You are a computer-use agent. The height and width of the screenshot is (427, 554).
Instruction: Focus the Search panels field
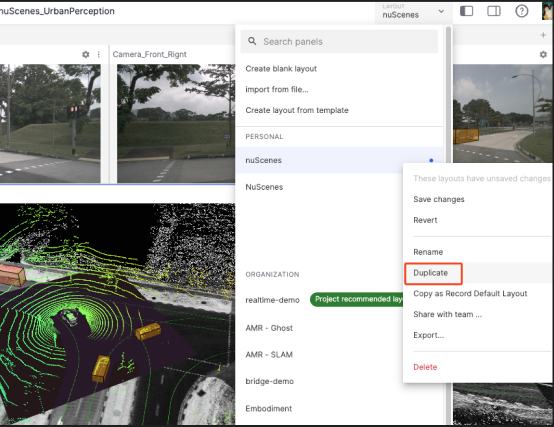pos(339,42)
